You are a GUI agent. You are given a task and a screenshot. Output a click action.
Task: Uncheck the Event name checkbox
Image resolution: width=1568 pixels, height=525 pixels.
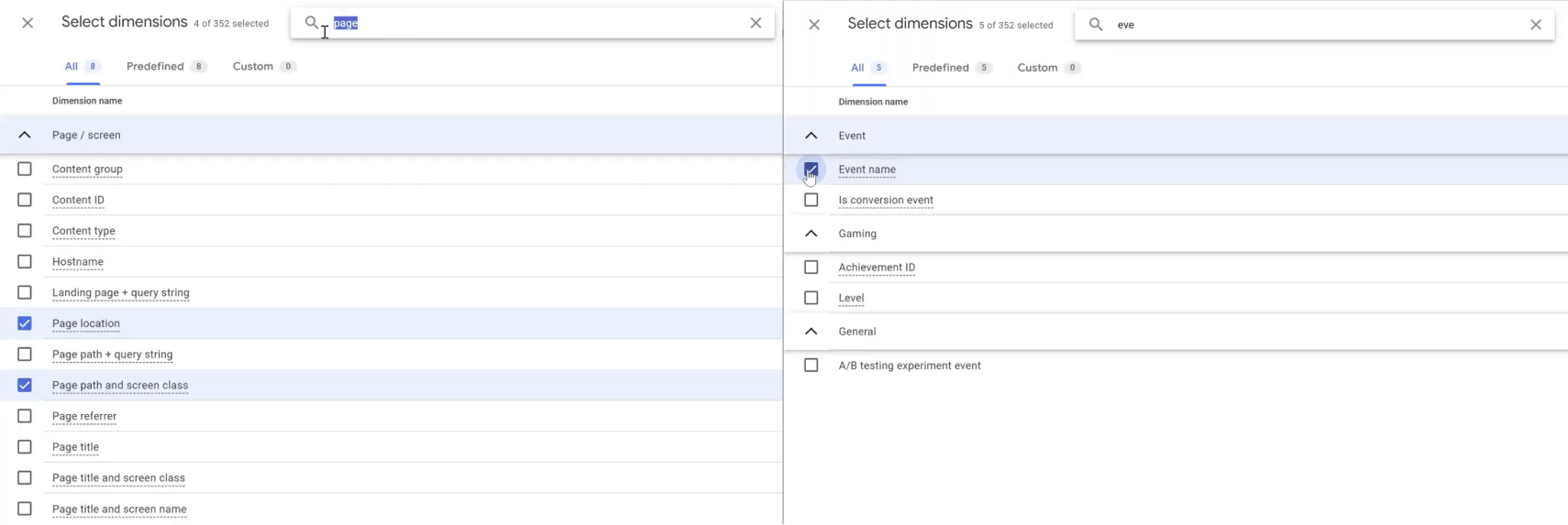coord(811,170)
